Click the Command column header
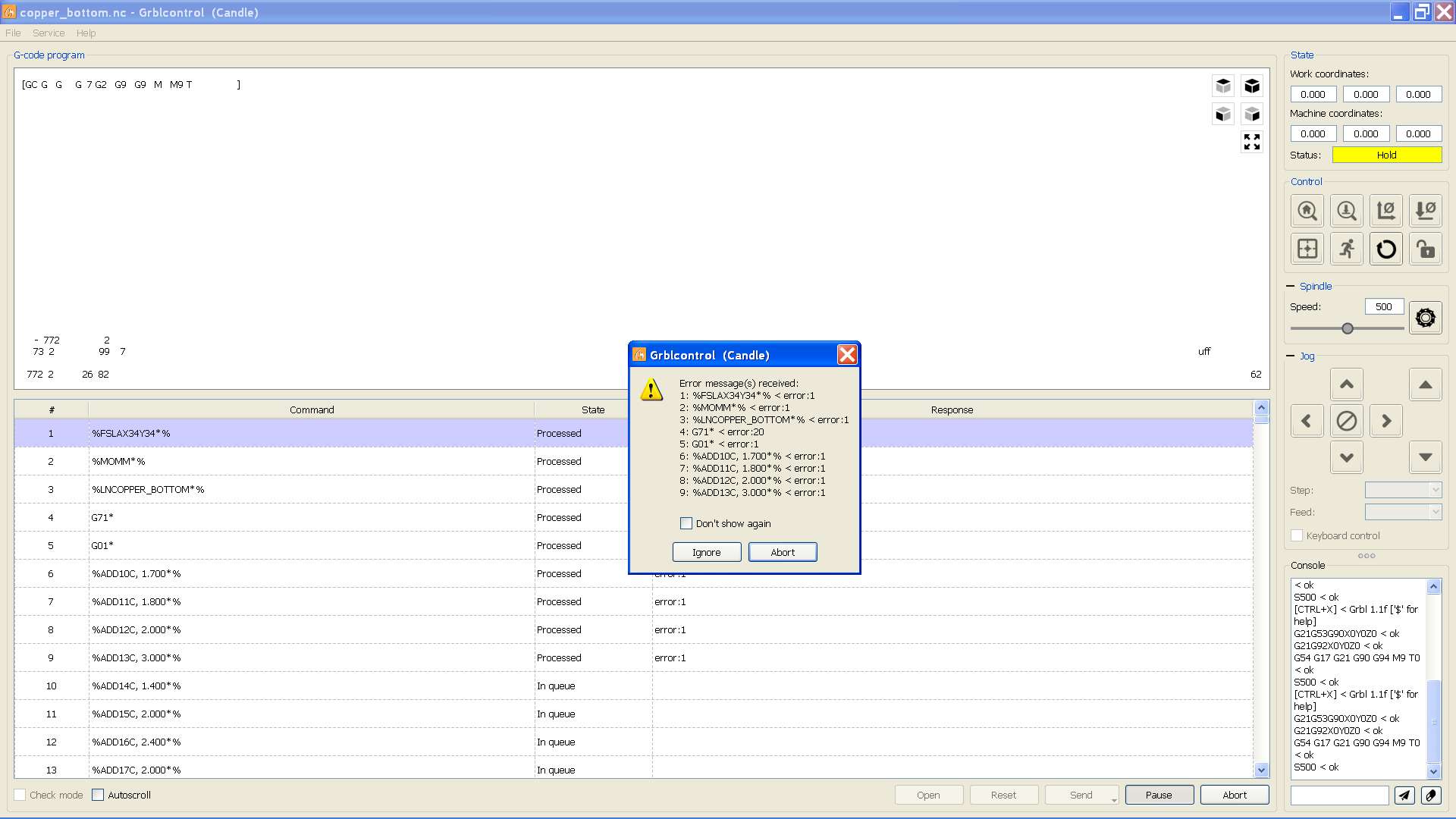 pyautogui.click(x=312, y=409)
